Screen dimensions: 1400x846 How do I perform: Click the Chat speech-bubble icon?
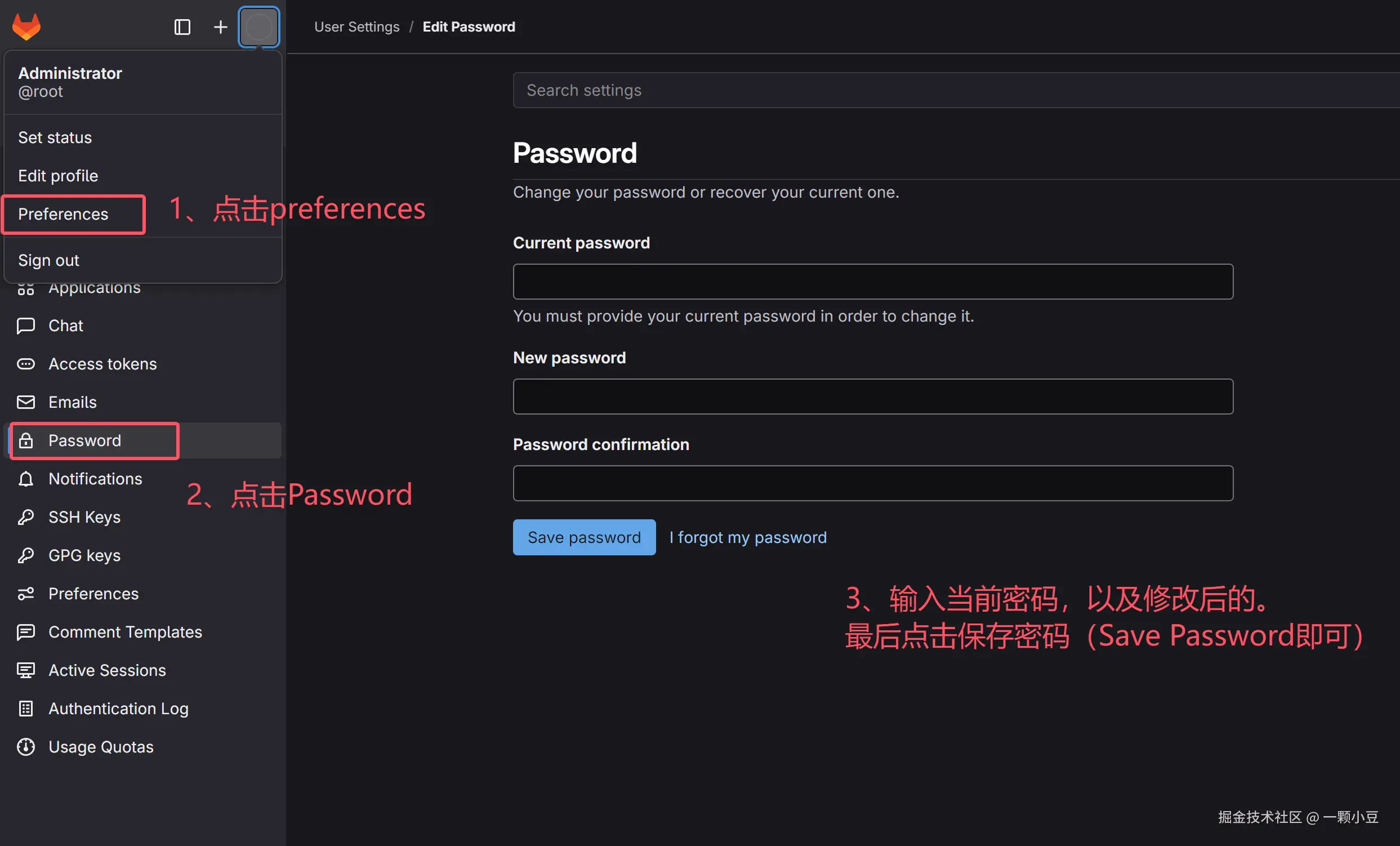25,326
